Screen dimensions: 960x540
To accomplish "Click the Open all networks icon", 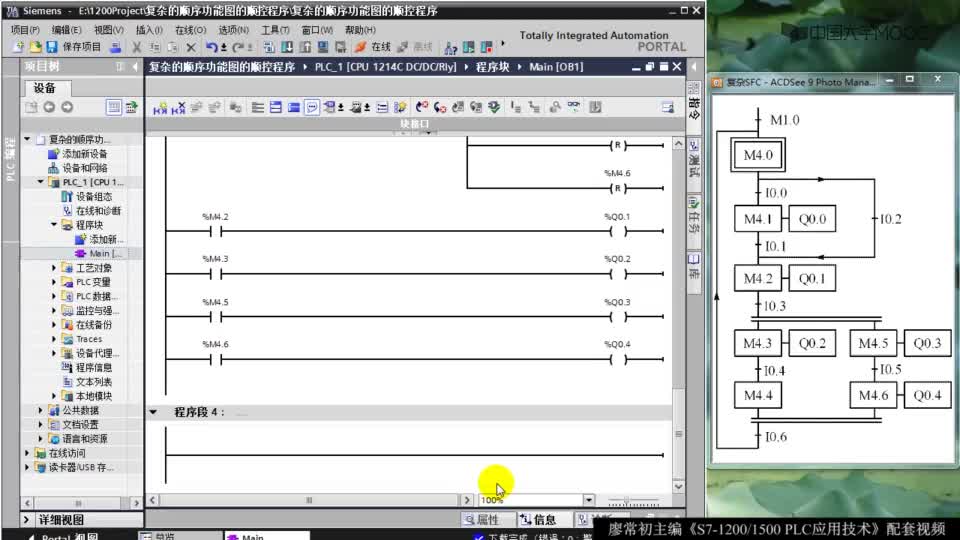I will coord(276,108).
